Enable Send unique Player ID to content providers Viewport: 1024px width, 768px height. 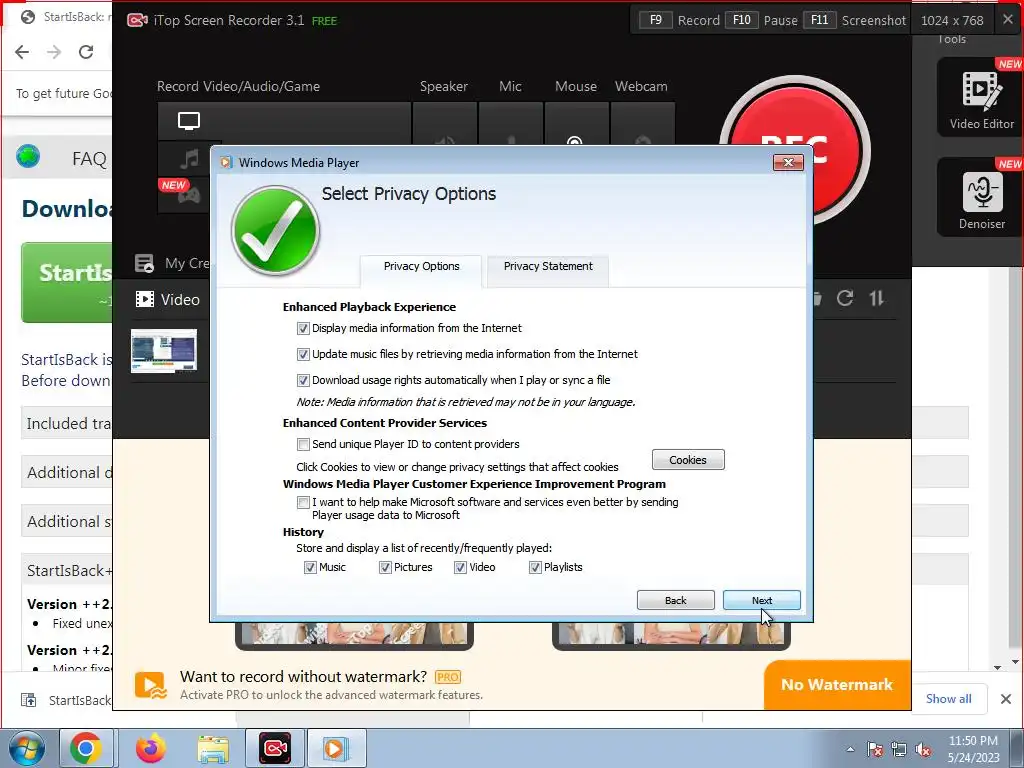(303, 445)
